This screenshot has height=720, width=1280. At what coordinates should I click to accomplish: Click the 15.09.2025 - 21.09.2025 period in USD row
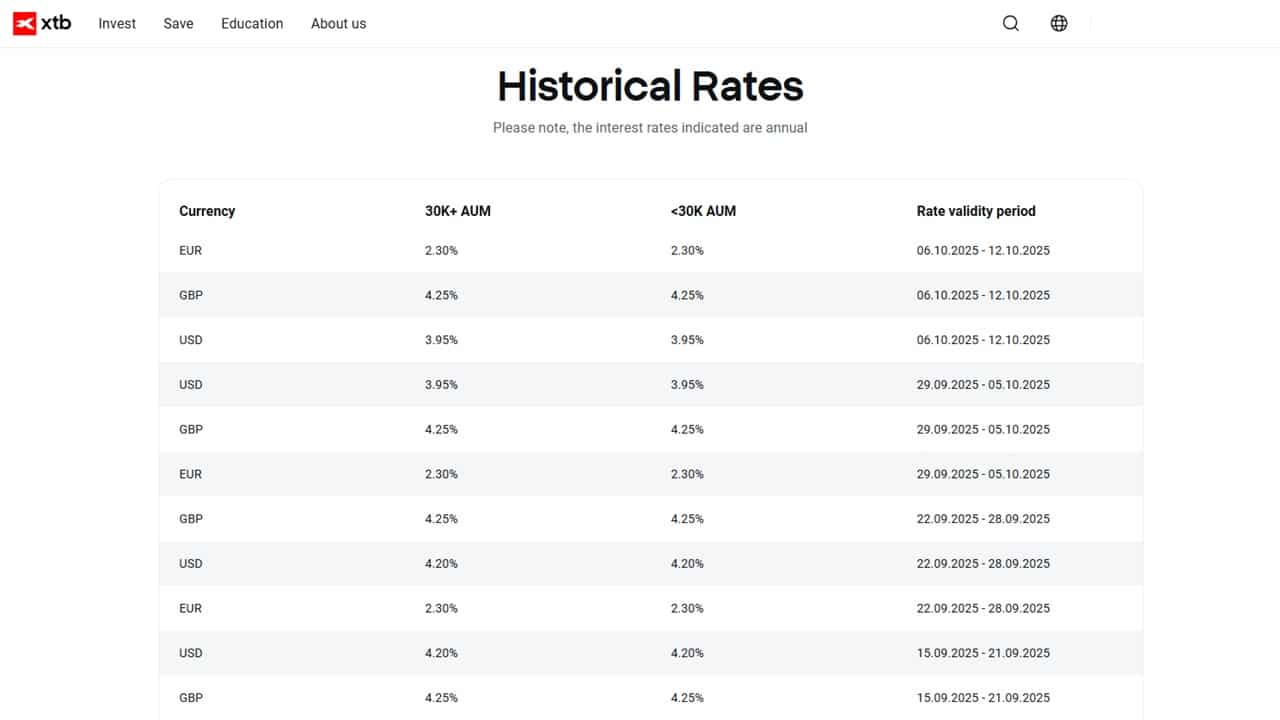[x=983, y=653]
